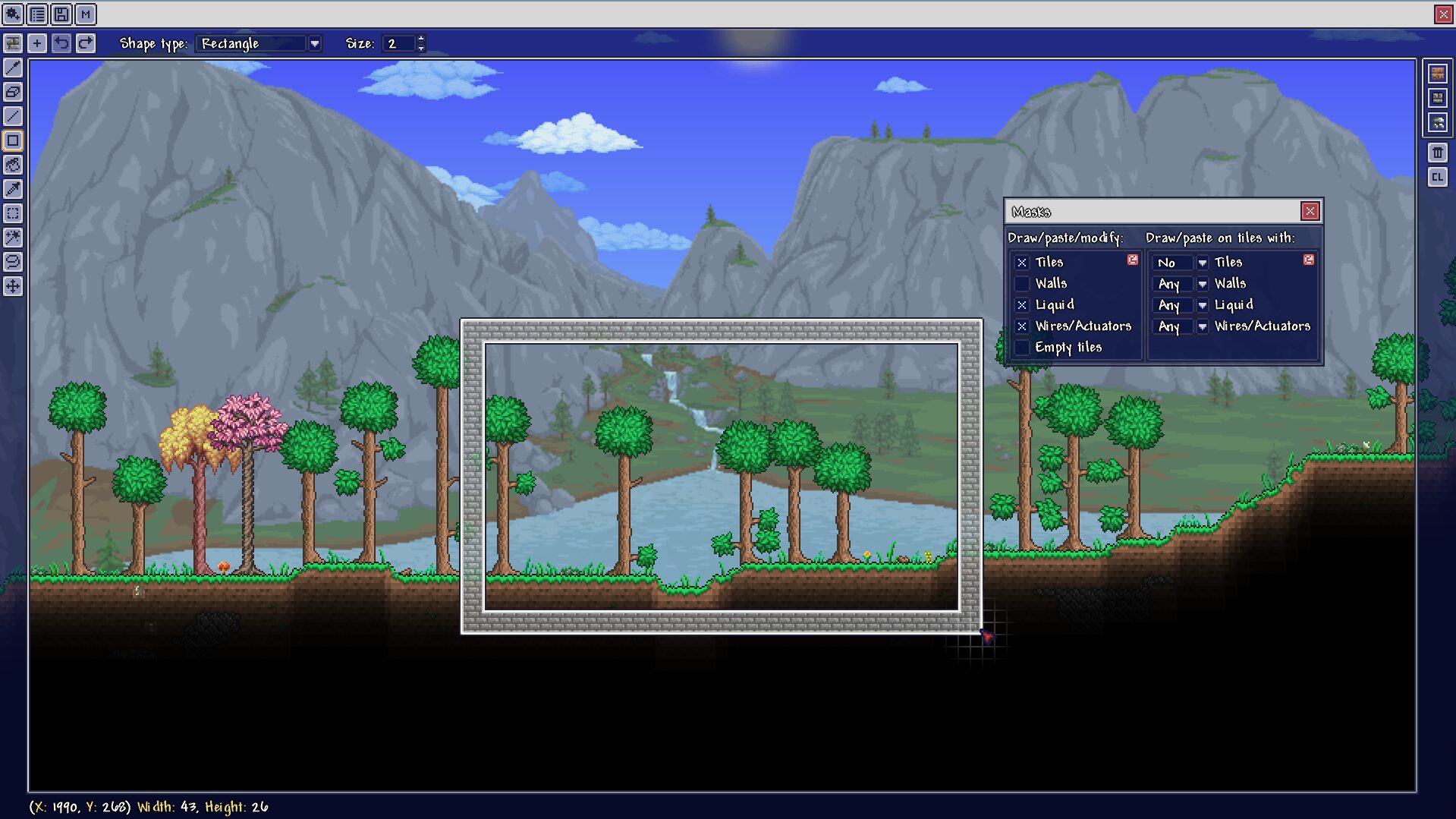The image size is (1456, 819).
Task: Check the Walls modify checkbox
Action: point(1022,284)
